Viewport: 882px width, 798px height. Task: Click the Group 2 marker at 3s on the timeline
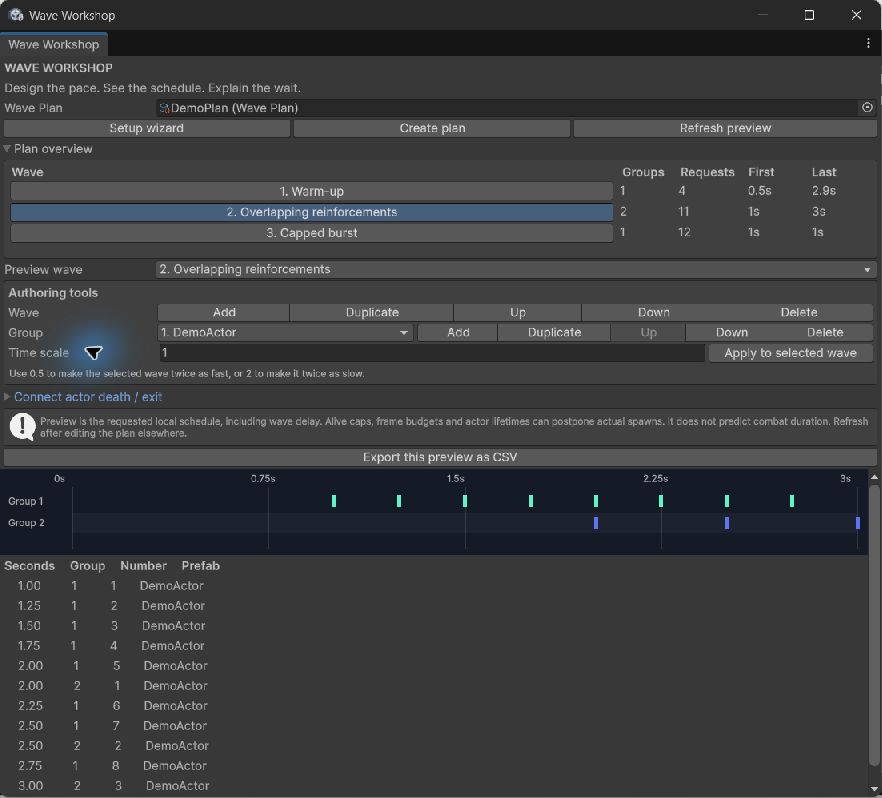pyautogui.click(x=857, y=522)
